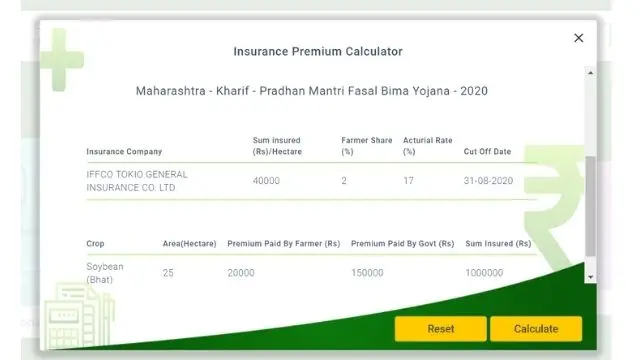Click the Farmer Share (%) header
The width and height of the screenshot is (640, 360).
pos(367,146)
